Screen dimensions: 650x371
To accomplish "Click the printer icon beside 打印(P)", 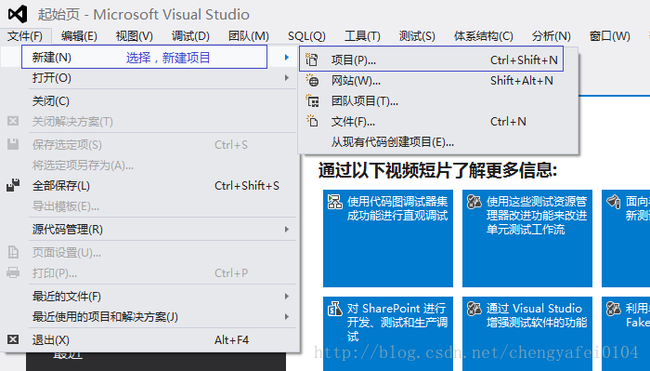I will point(13,272).
